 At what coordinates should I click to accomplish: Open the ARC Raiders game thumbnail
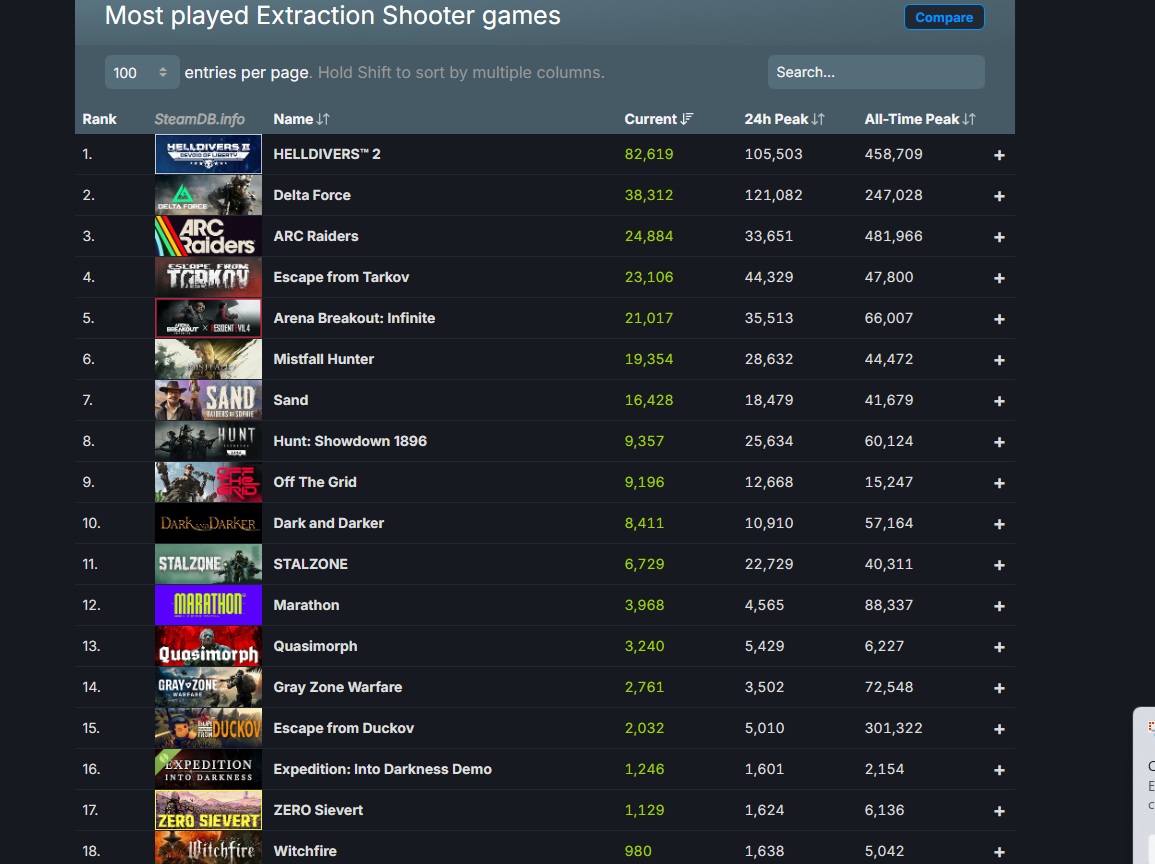tap(208, 236)
